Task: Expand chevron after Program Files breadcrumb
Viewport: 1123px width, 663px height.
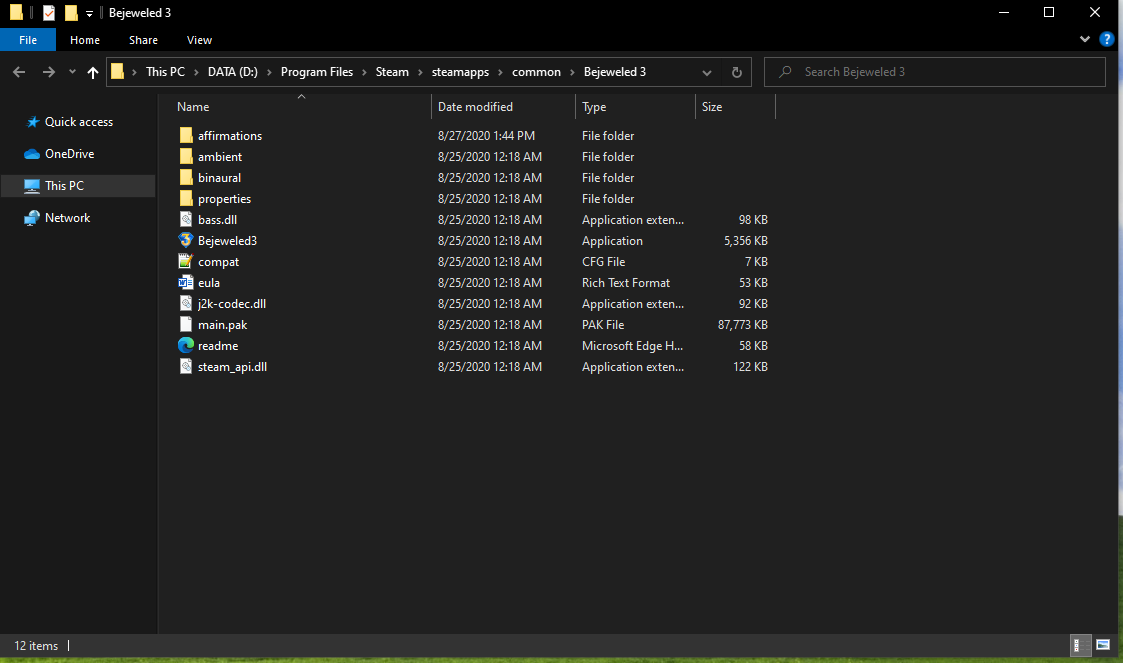Action: coord(364,72)
